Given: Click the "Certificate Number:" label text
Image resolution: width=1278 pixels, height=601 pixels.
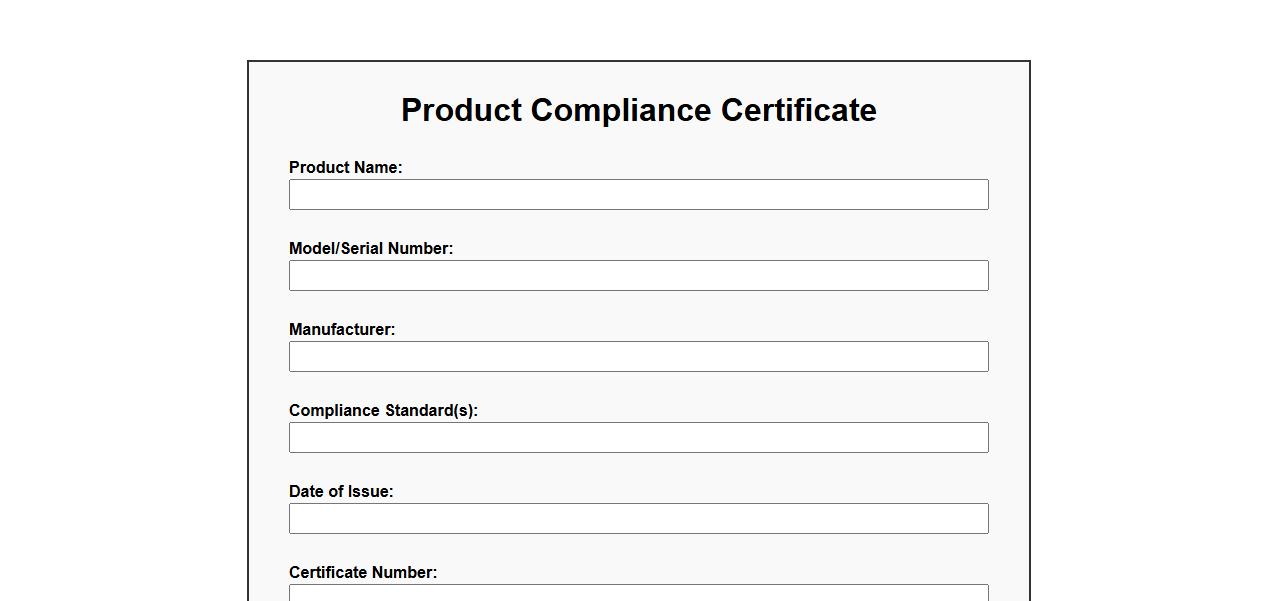Looking at the screenshot, I should point(362,573).
